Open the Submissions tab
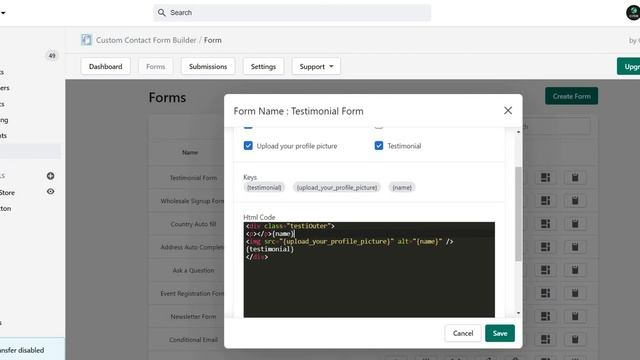This screenshot has width=640, height=360. point(208,67)
